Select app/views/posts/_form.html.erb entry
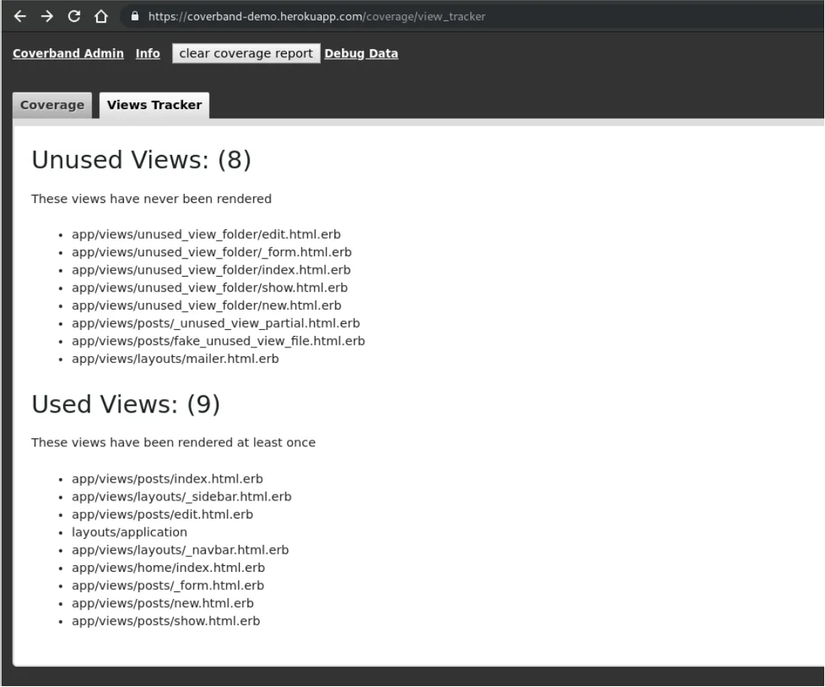Image resolution: width=825 pixels, height=687 pixels. coord(168,586)
